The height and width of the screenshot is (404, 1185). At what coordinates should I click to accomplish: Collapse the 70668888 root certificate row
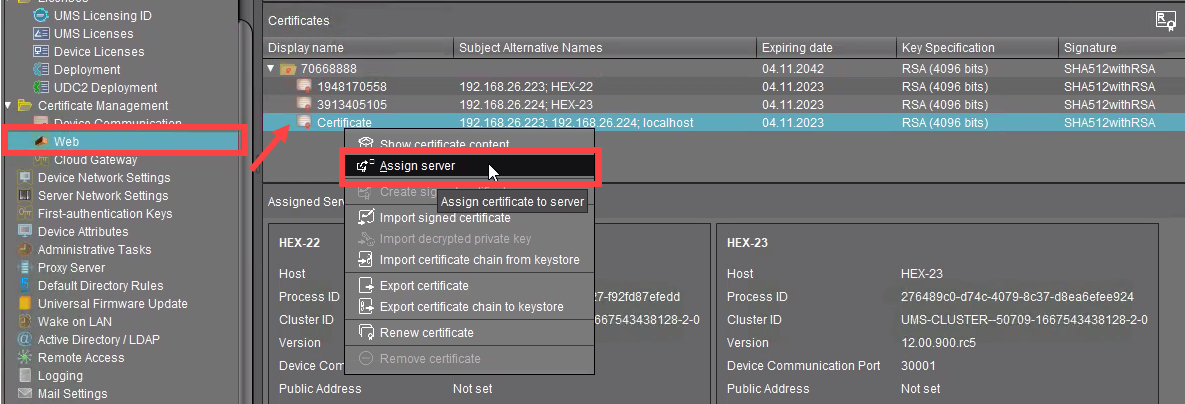pos(272,69)
